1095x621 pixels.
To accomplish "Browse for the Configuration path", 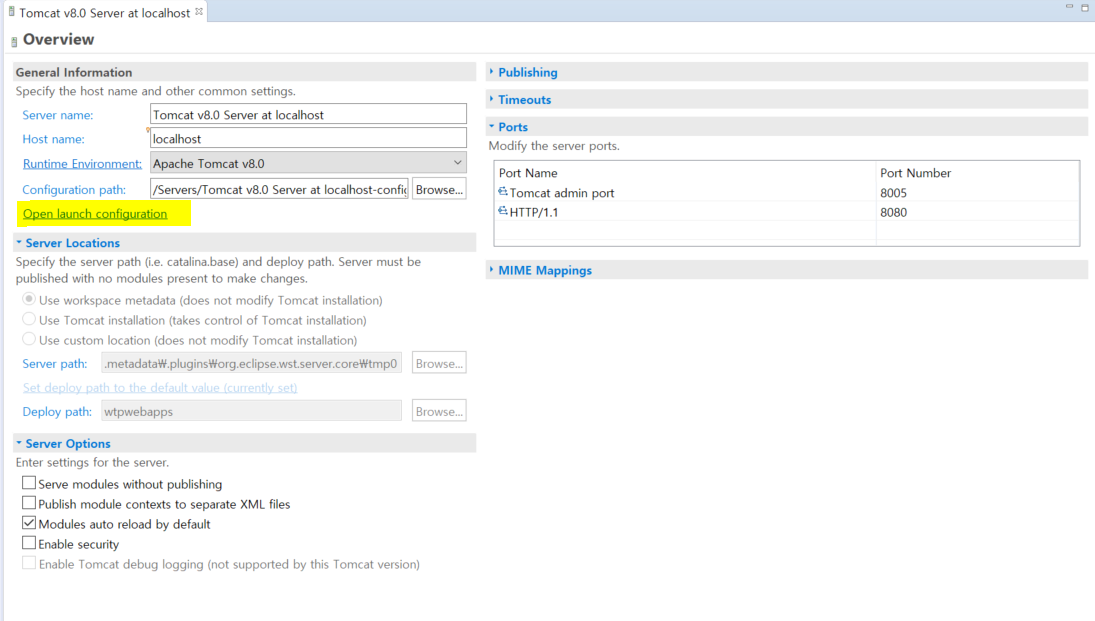I will [439, 189].
